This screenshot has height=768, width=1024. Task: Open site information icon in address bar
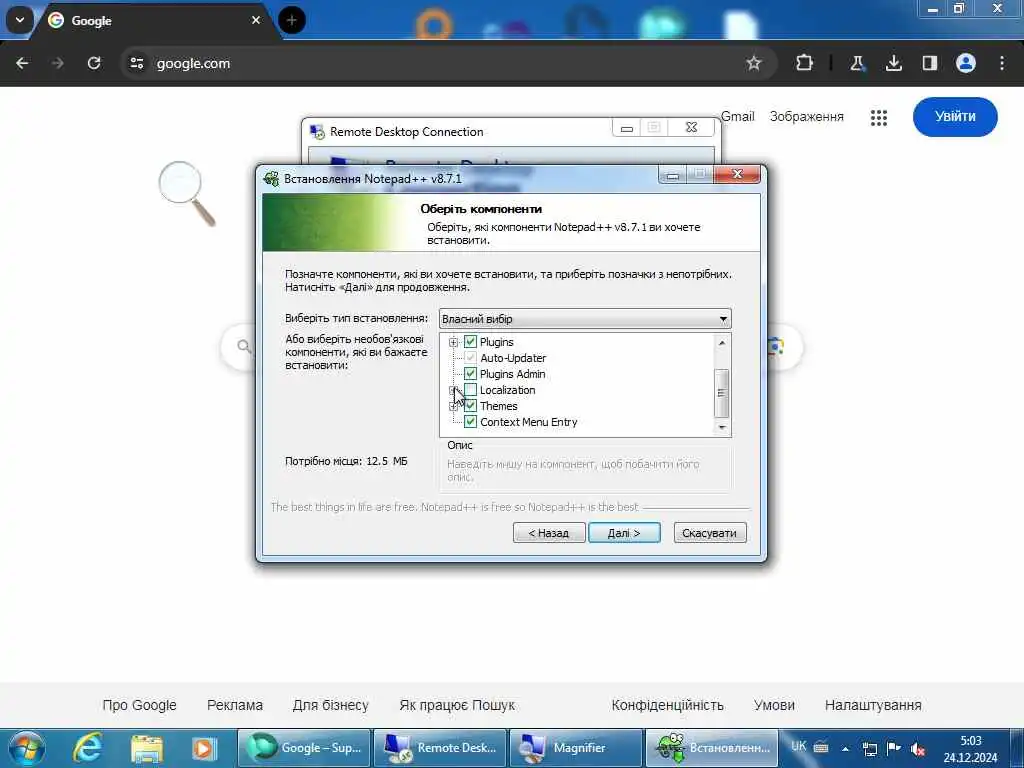point(136,63)
